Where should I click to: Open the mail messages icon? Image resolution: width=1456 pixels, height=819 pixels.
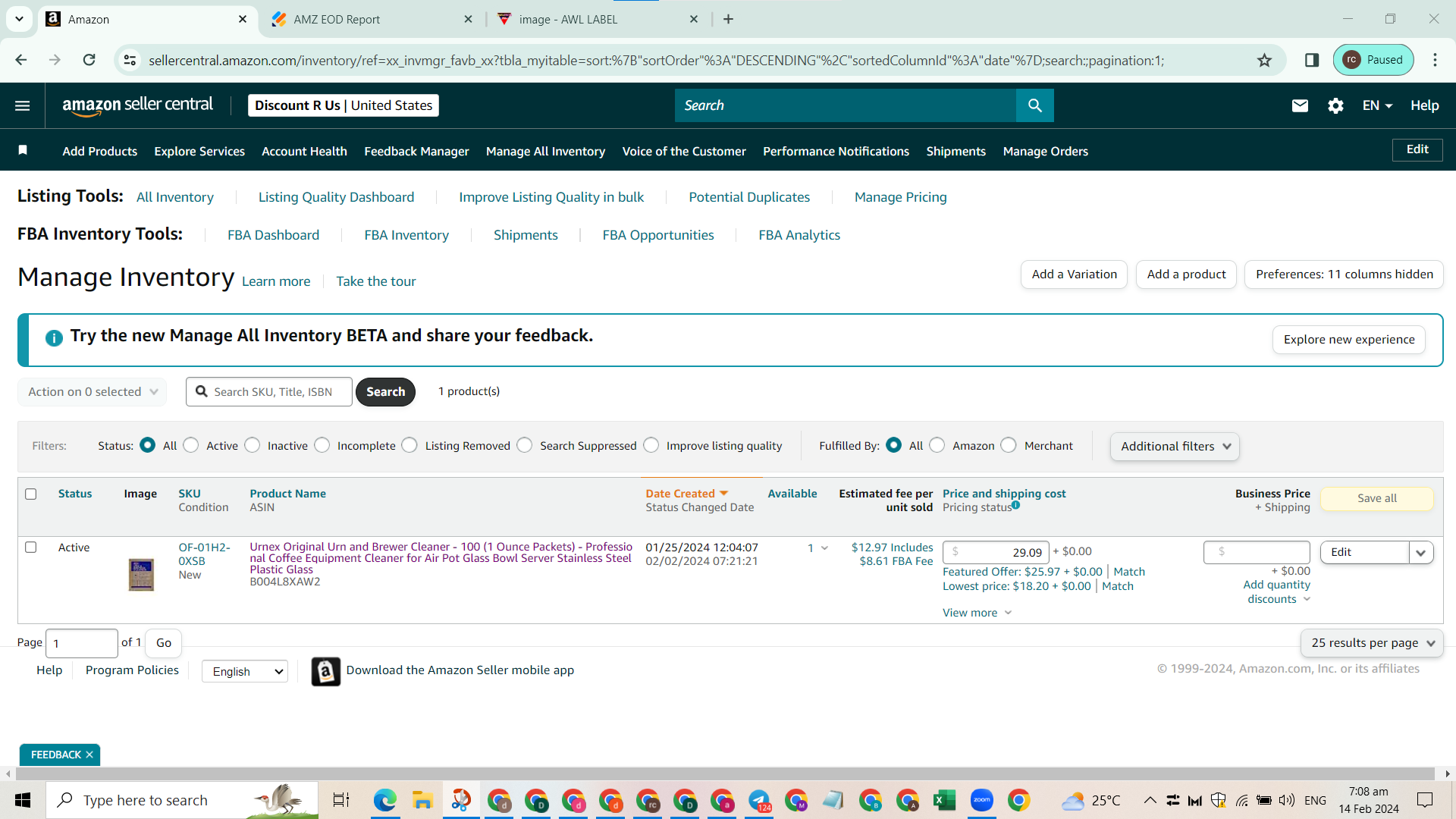[x=1300, y=105]
